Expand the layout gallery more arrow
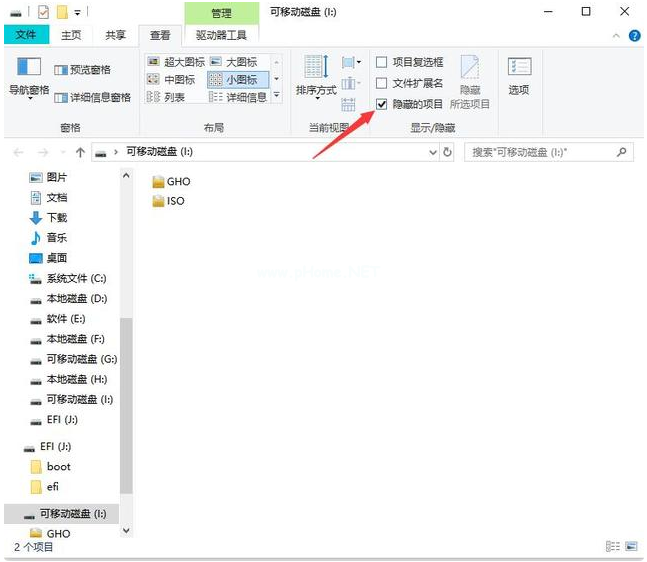Screen dimensions: 647x562 pos(277,97)
